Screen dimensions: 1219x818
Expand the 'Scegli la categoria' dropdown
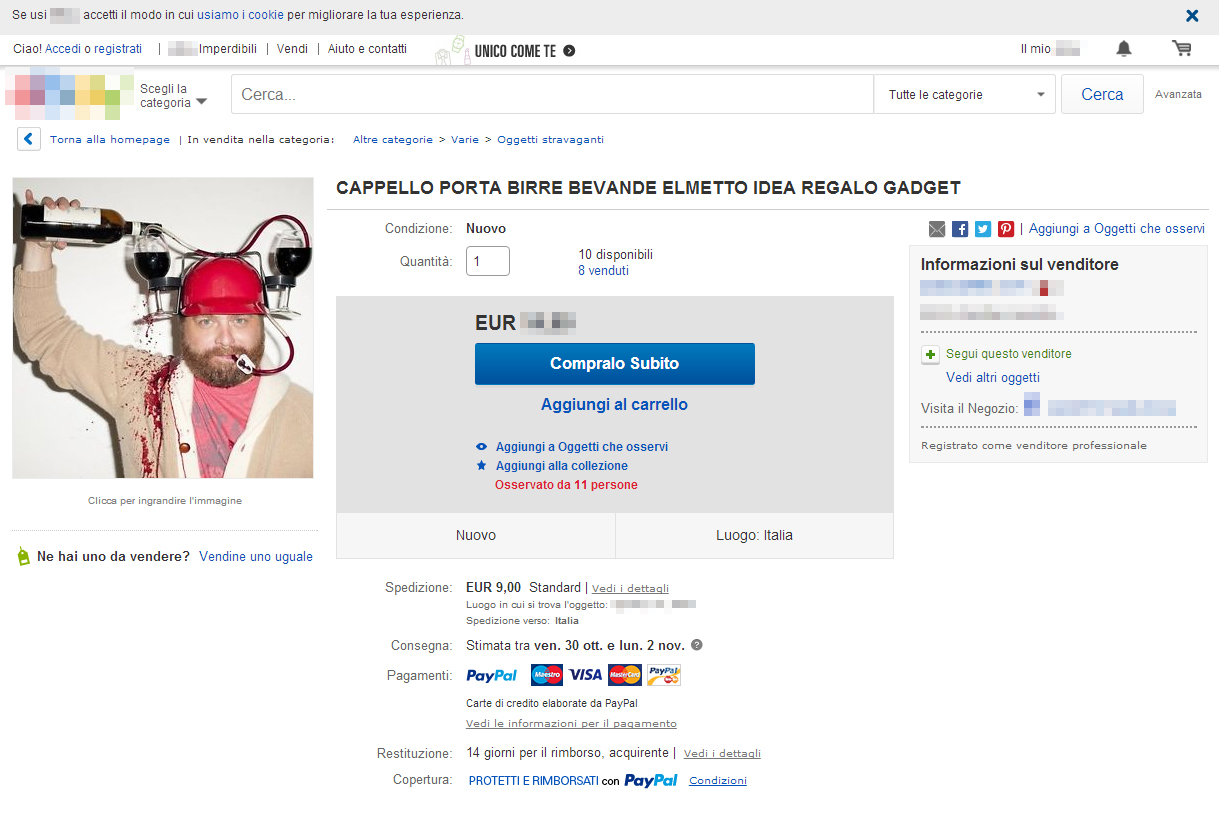click(x=173, y=96)
